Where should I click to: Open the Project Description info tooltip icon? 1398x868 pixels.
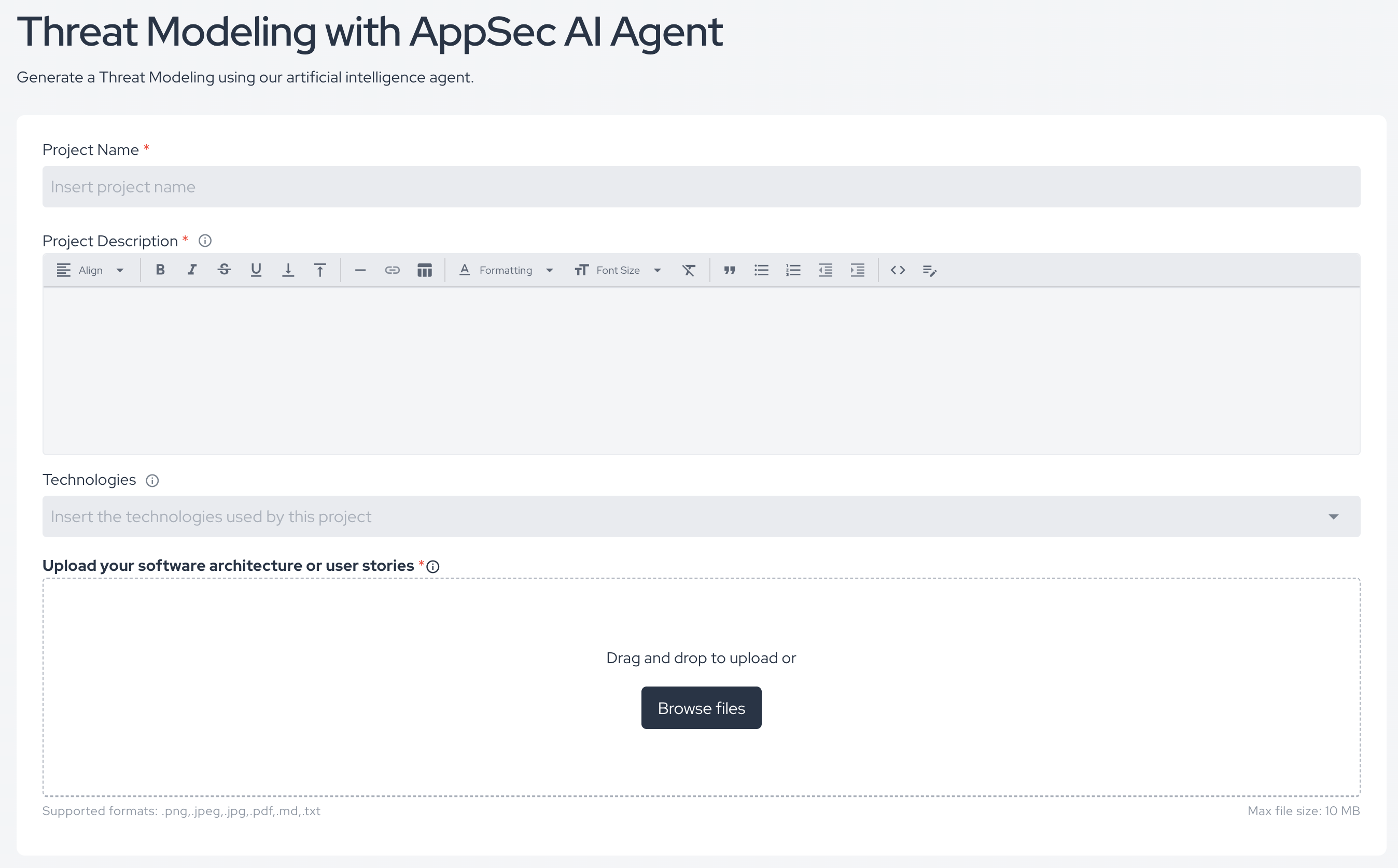click(205, 241)
